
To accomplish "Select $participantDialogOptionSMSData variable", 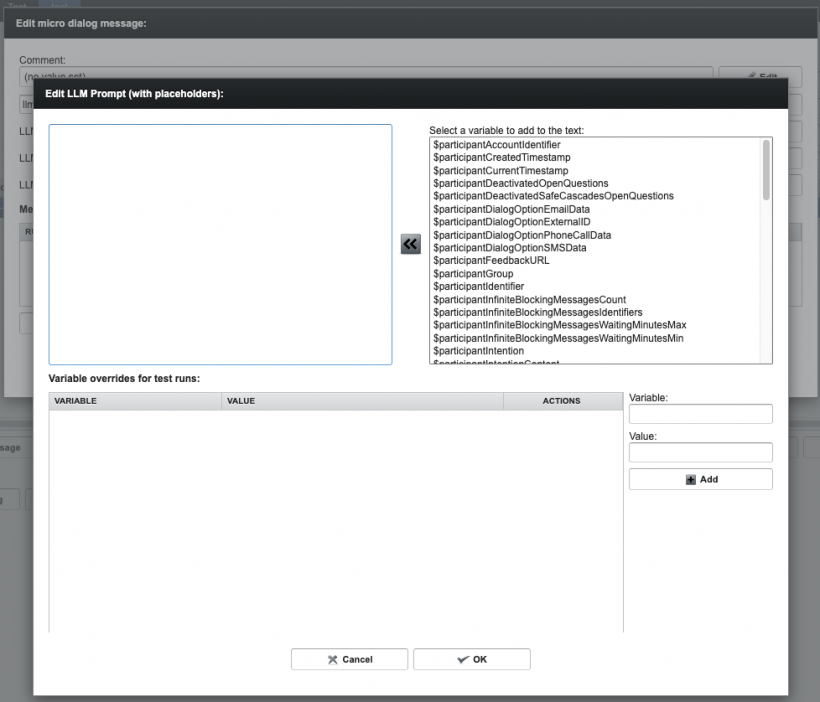I will (509, 247).
